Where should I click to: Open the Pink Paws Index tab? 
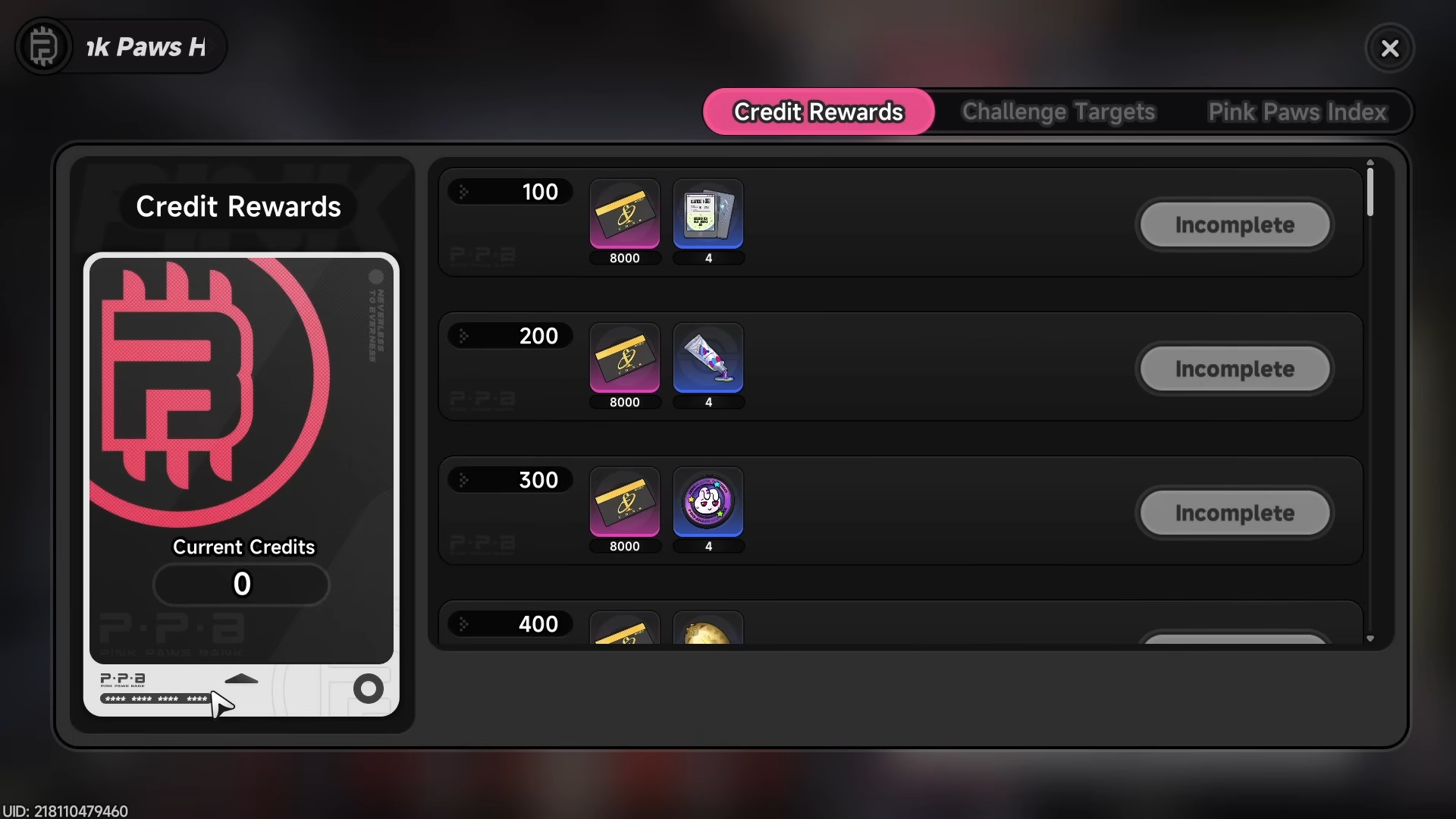pyautogui.click(x=1298, y=112)
